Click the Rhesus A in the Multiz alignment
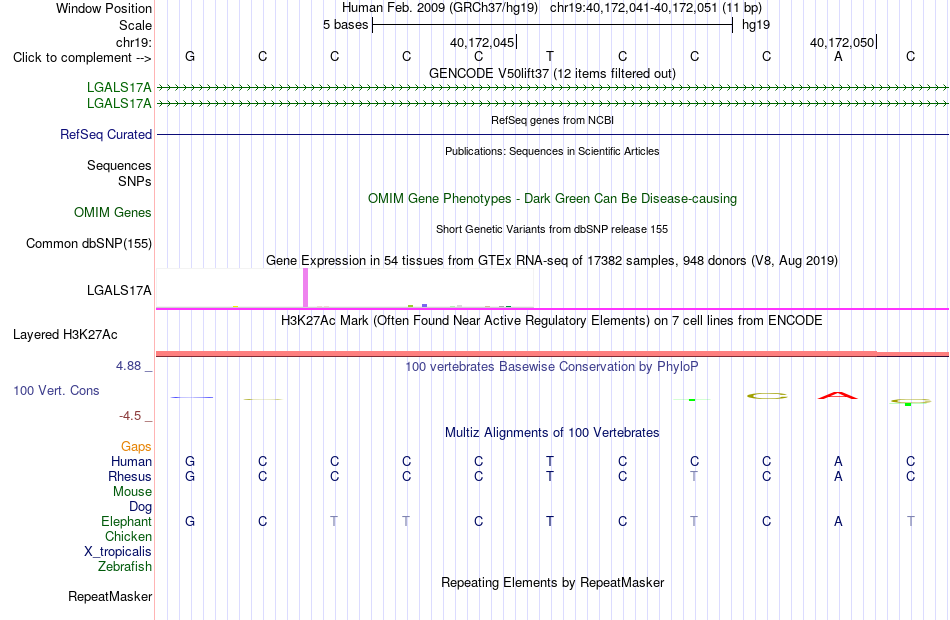Image resolution: width=950 pixels, height=620 pixels. click(x=838, y=477)
